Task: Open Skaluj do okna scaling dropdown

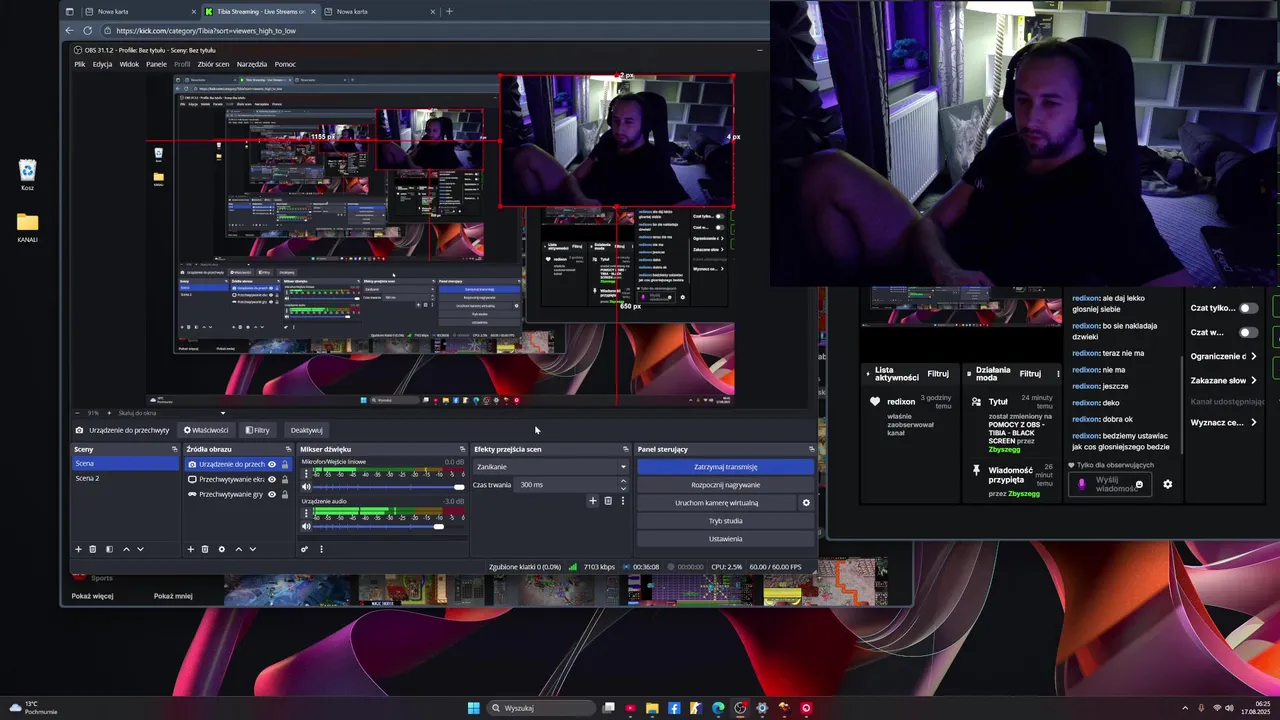Action: (170, 413)
